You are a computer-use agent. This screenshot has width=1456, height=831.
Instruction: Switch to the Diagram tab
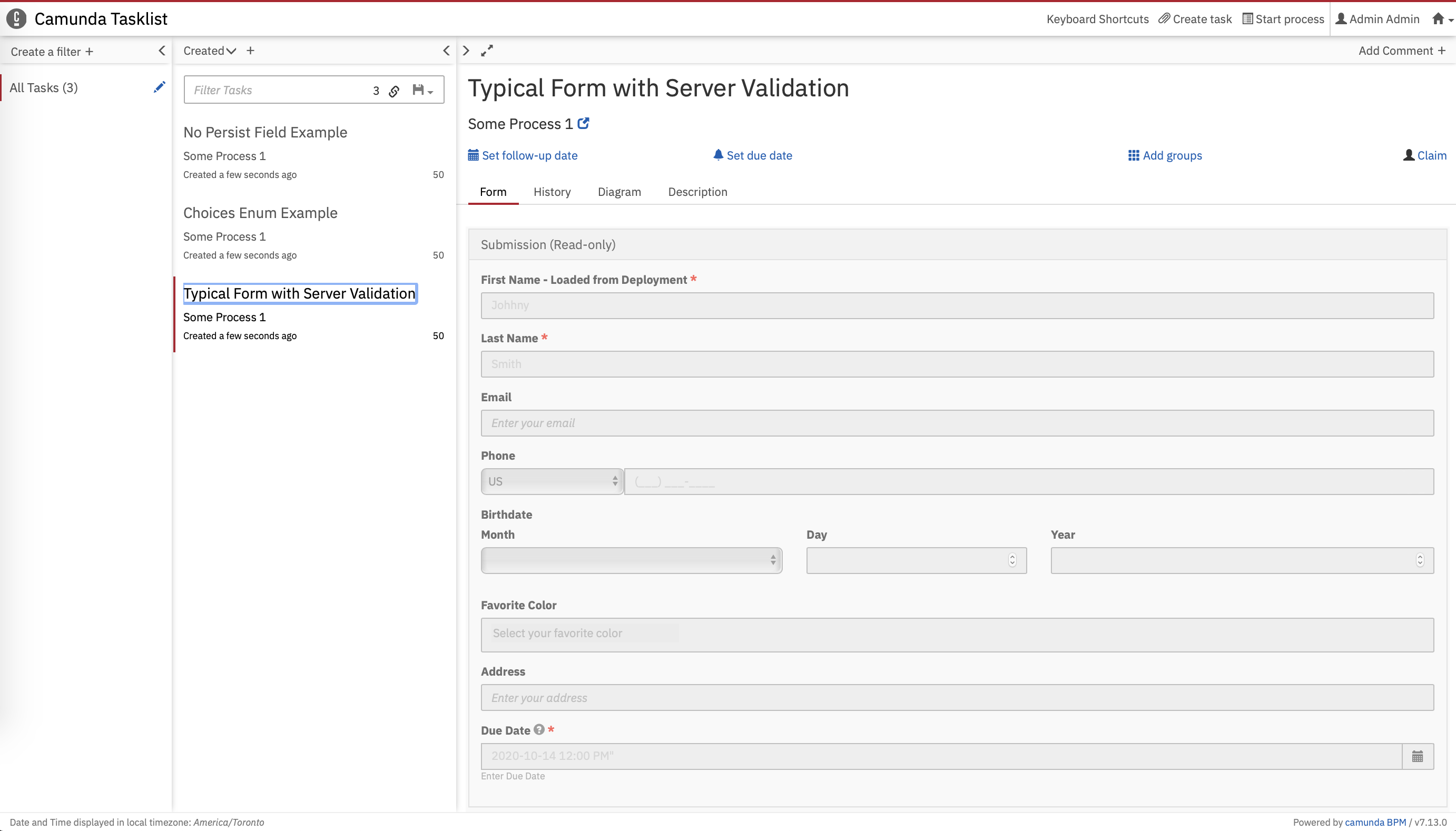click(x=619, y=192)
